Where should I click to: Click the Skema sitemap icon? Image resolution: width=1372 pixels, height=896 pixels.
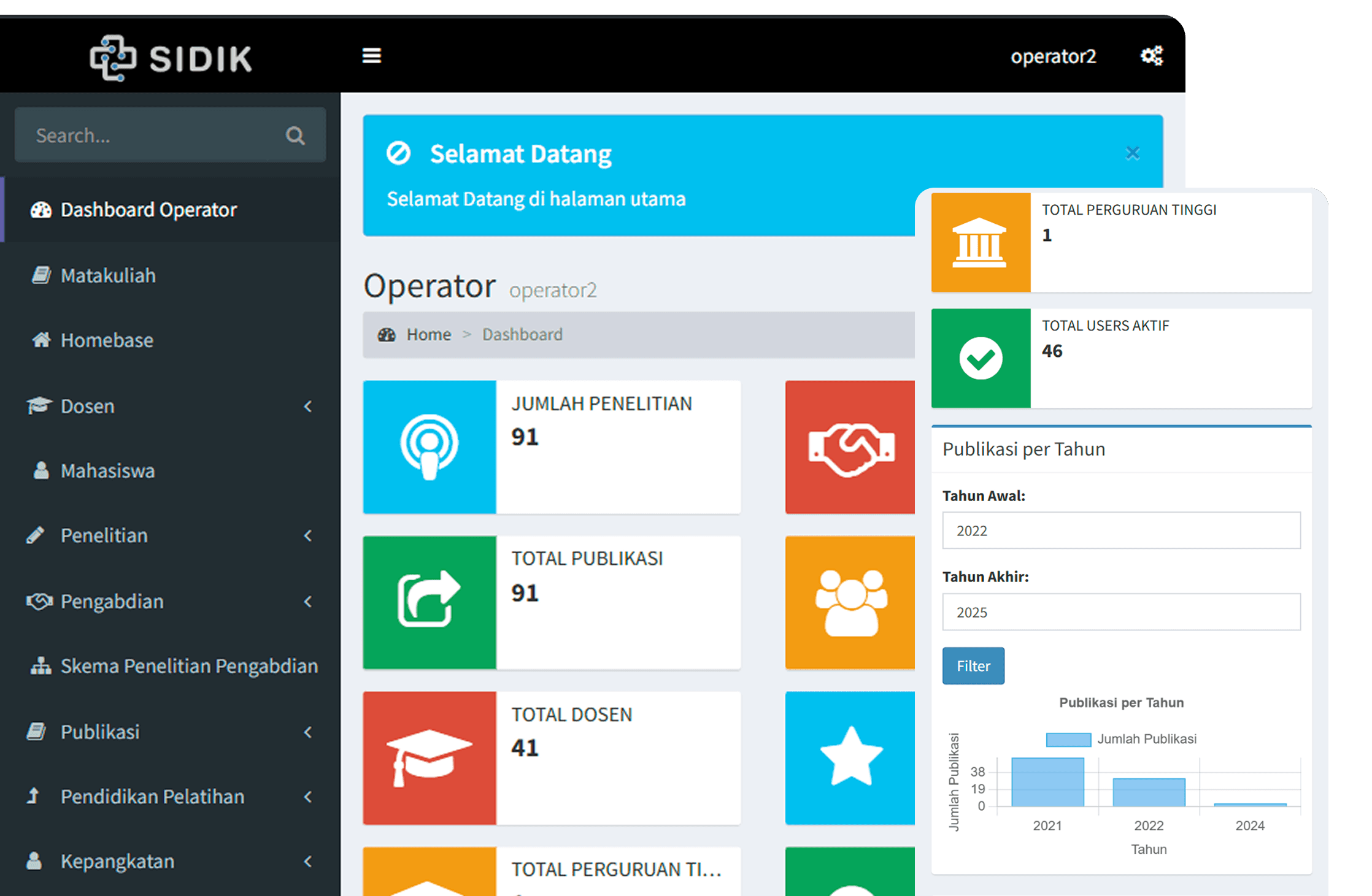(41, 665)
